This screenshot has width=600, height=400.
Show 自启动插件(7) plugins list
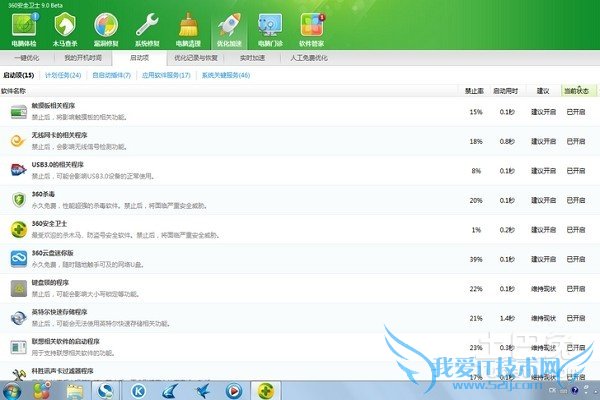tap(112, 75)
